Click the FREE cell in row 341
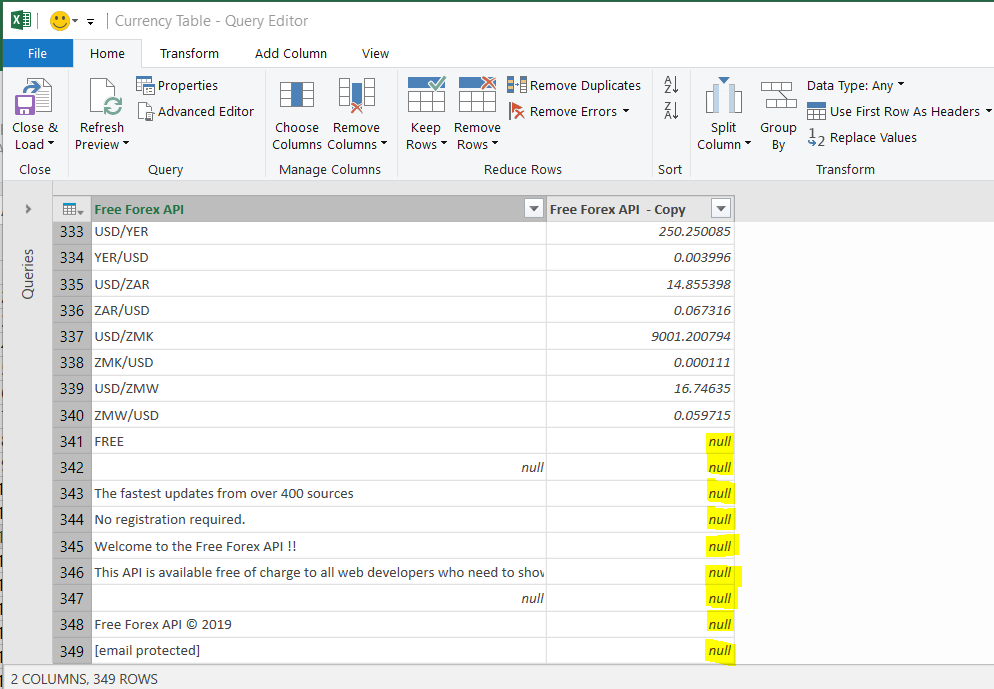The height and width of the screenshot is (689, 994). (x=319, y=441)
